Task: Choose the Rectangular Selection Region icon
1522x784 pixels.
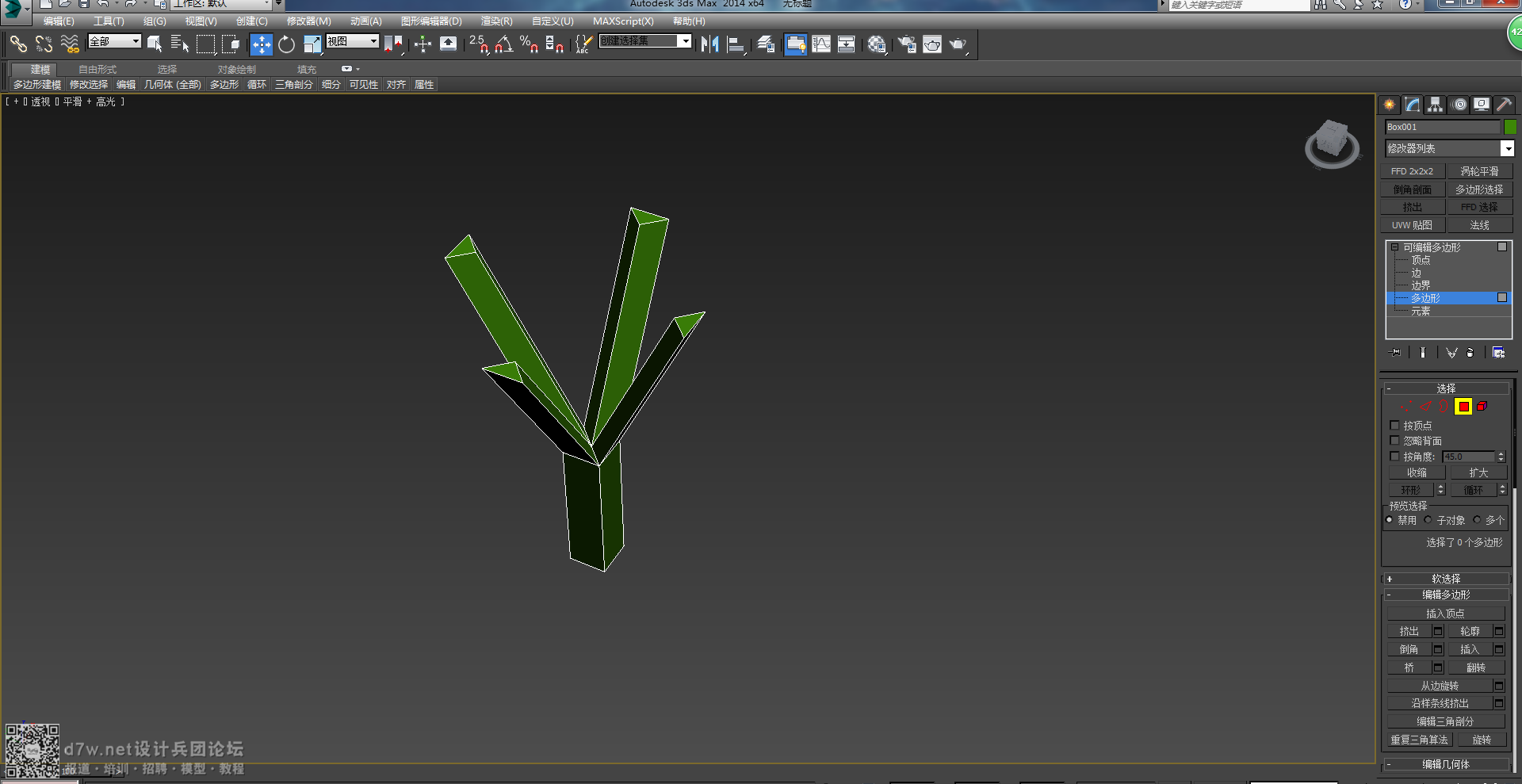Action: point(205,44)
